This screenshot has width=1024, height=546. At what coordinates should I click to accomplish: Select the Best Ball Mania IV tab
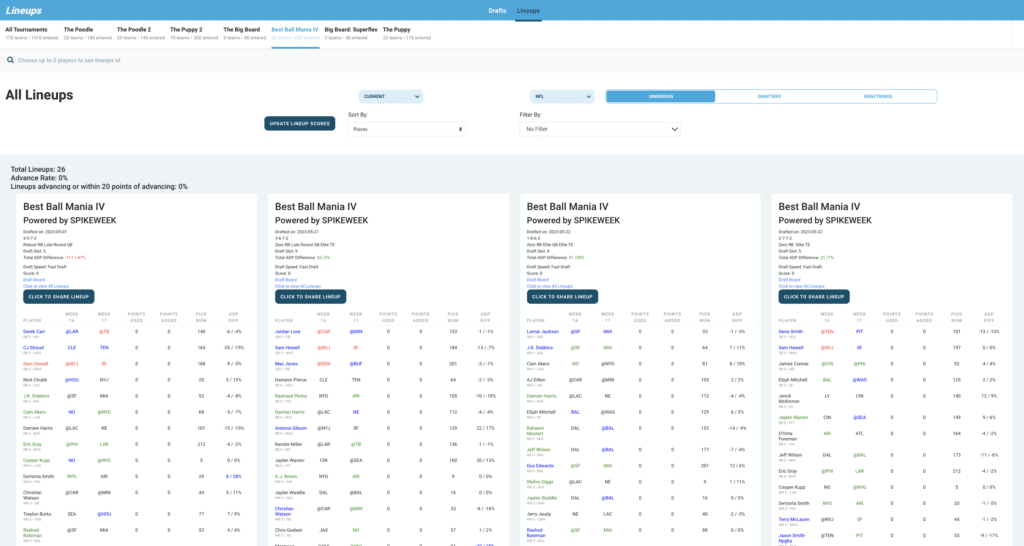click(x=295, y=33)
